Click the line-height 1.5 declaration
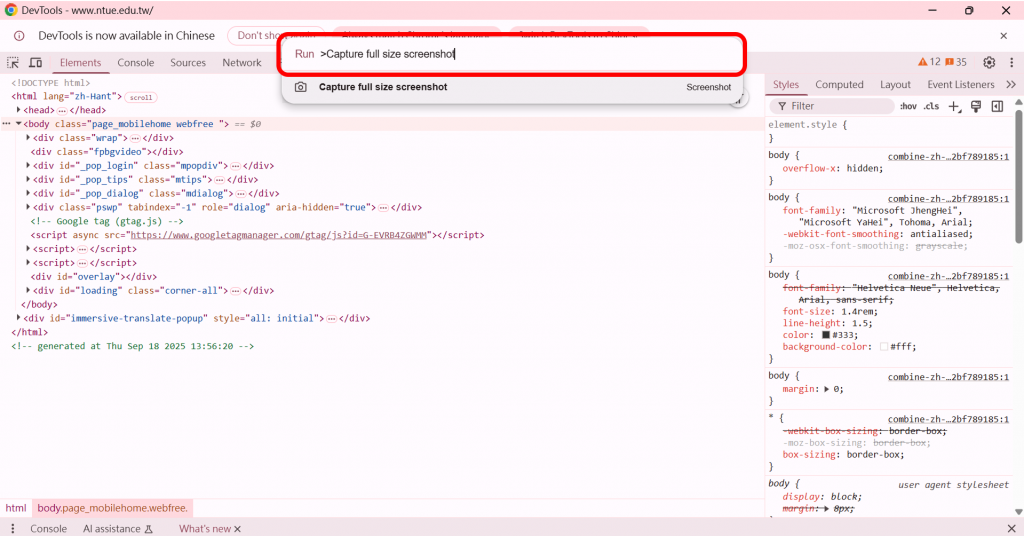Screen dimensions: 1024x536 (x=827, y=323)
